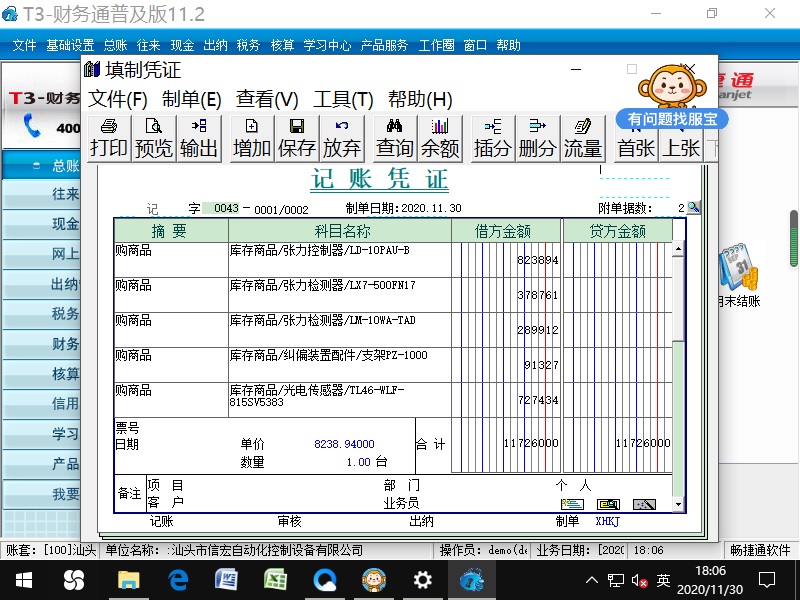The height and width of the screenshot is (600, 800).
Task: Open the 服宝 monkey assistant mascot
Action: pos(672,85)
